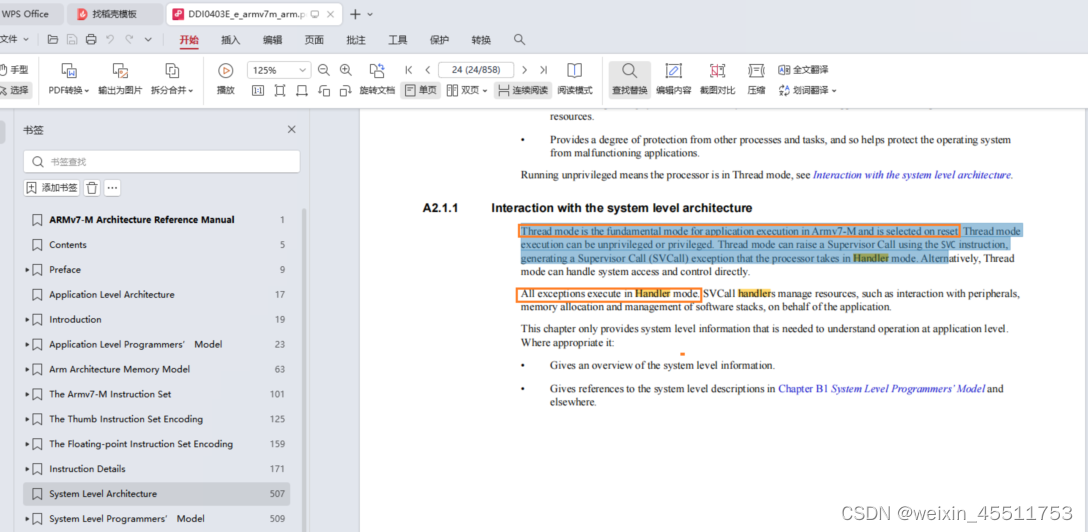Rotate page counterclockwise icon

tap(324, 90)
